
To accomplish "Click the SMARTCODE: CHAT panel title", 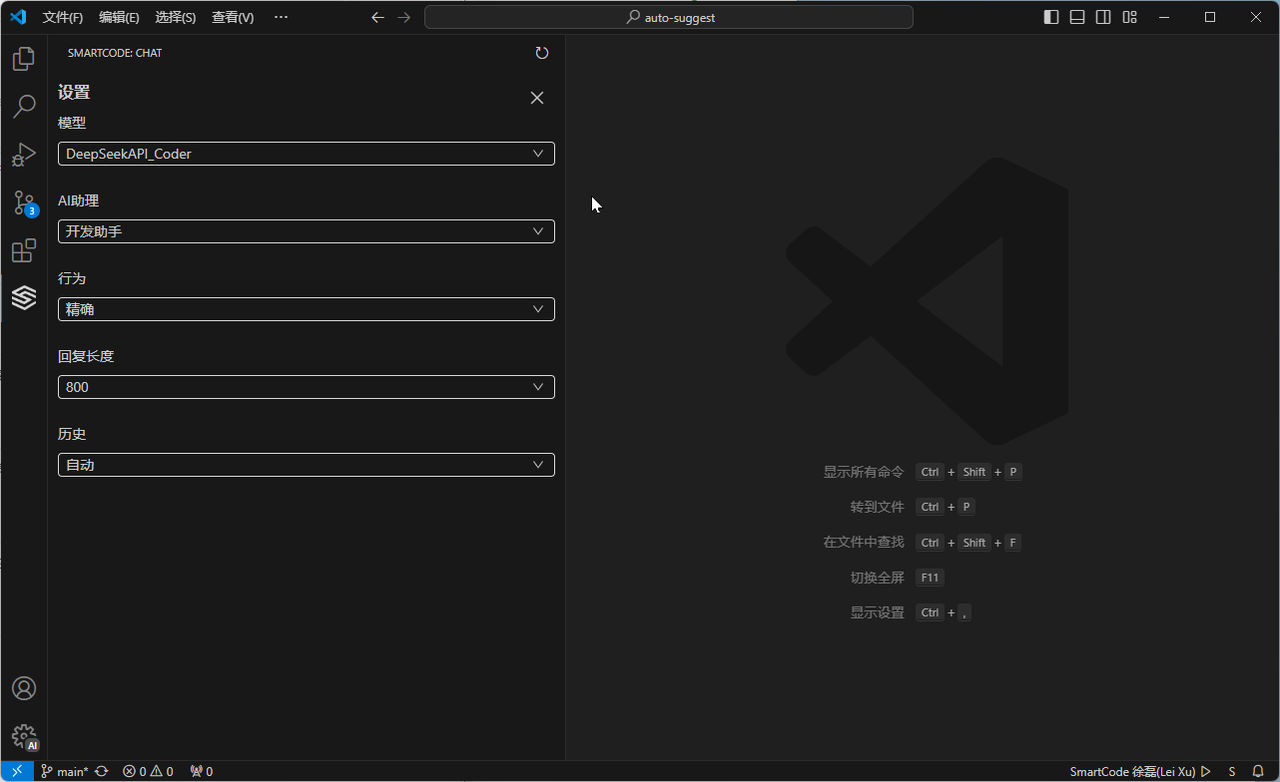I will [x=115, y=53].
